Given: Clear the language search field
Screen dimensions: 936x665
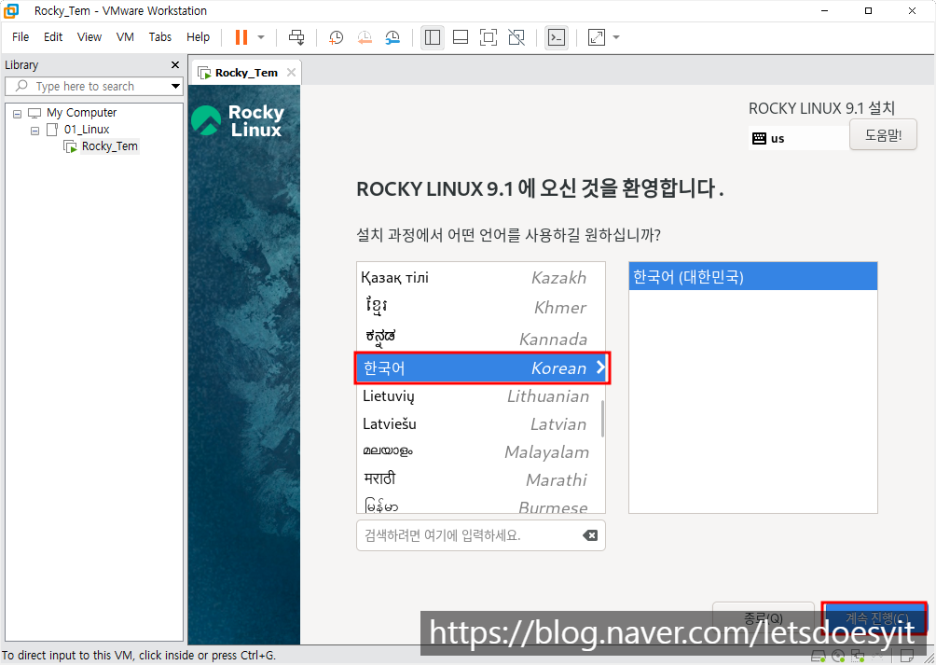Looking at the screenshot, I should 590,535.
